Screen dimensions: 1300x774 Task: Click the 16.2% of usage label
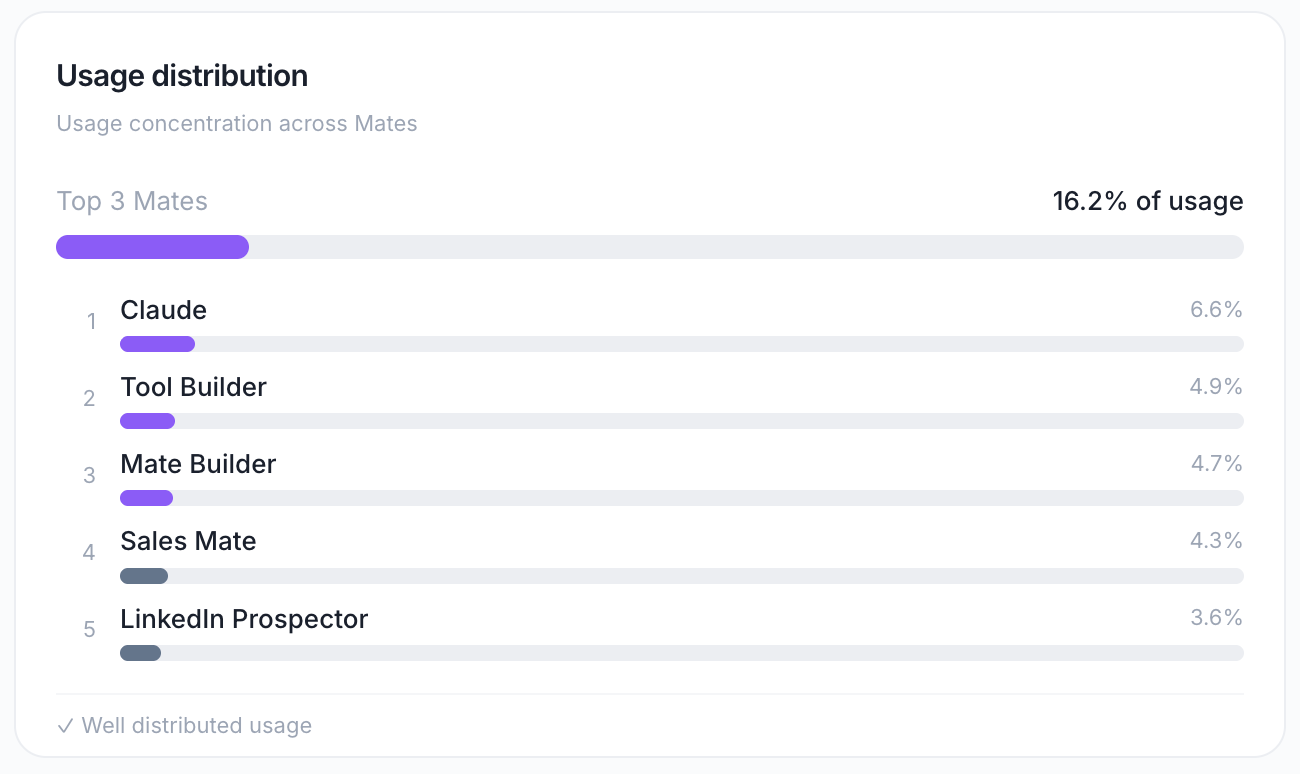click(1148, 201)
